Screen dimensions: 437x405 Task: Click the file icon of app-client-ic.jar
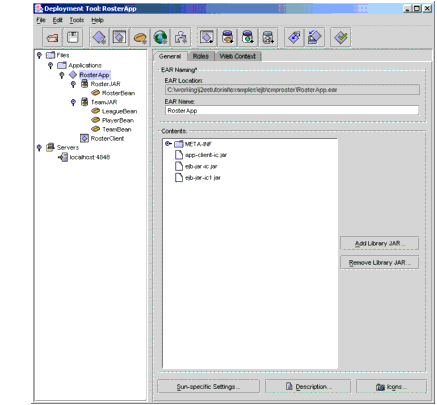[x=179, y=155]
